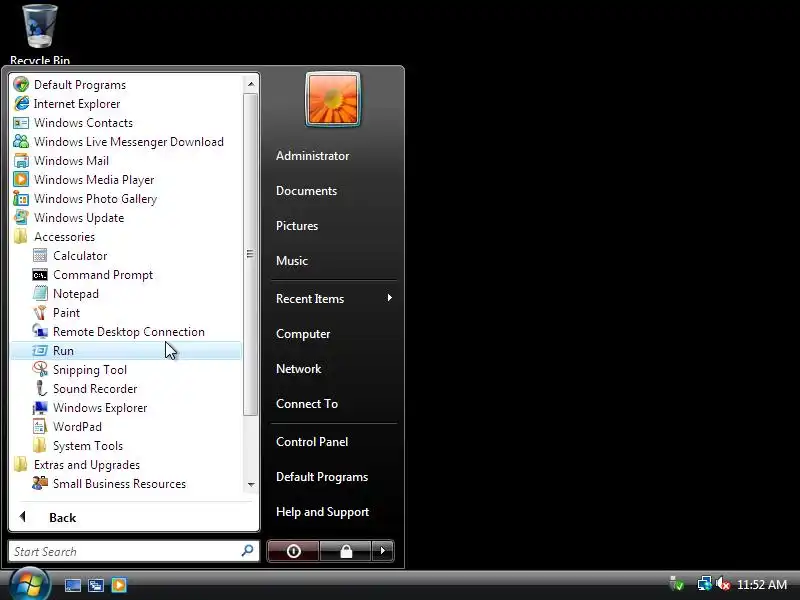Launch Internet Explorer icon
800x600 pixels.
[x=21, y=104]
